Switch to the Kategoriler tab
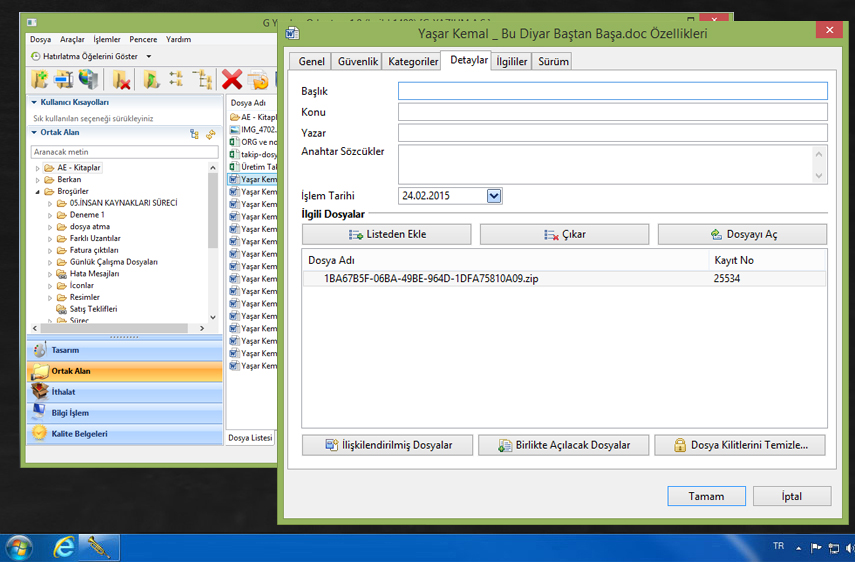 pyautogui.click(x=412, y=62)
